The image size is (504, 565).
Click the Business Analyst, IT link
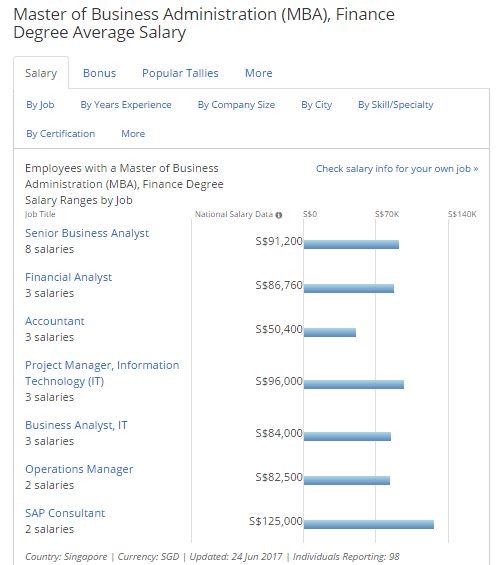[x=76, y=425]
